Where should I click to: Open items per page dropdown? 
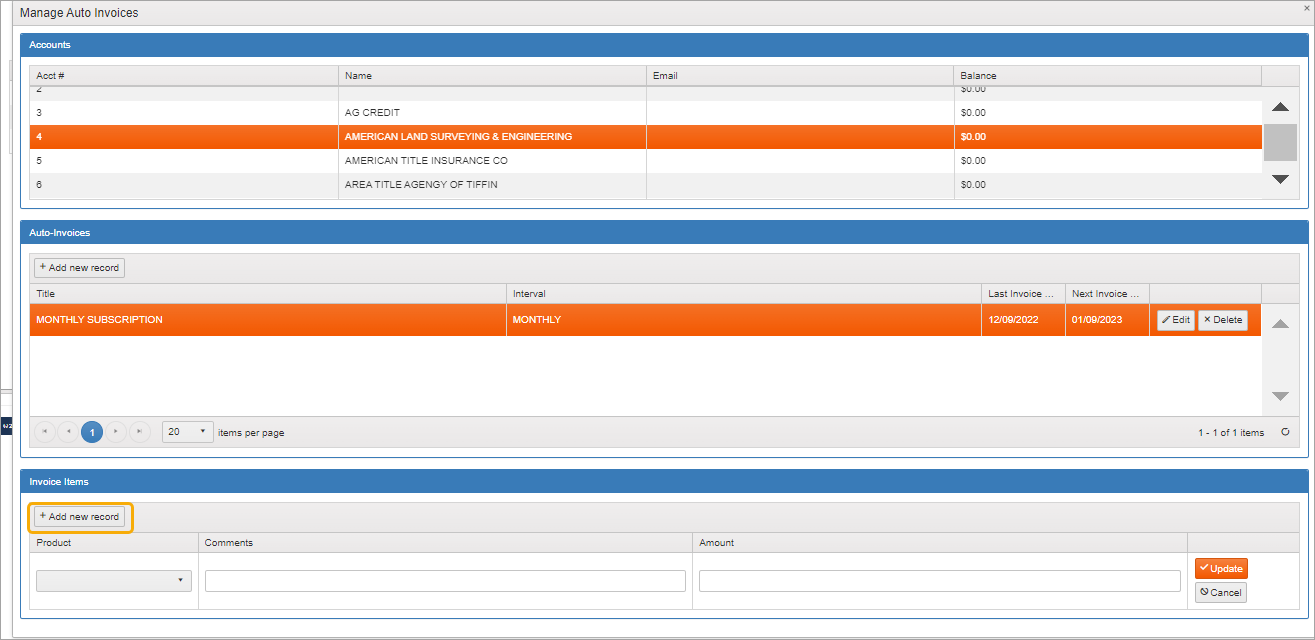pos(188,432)
